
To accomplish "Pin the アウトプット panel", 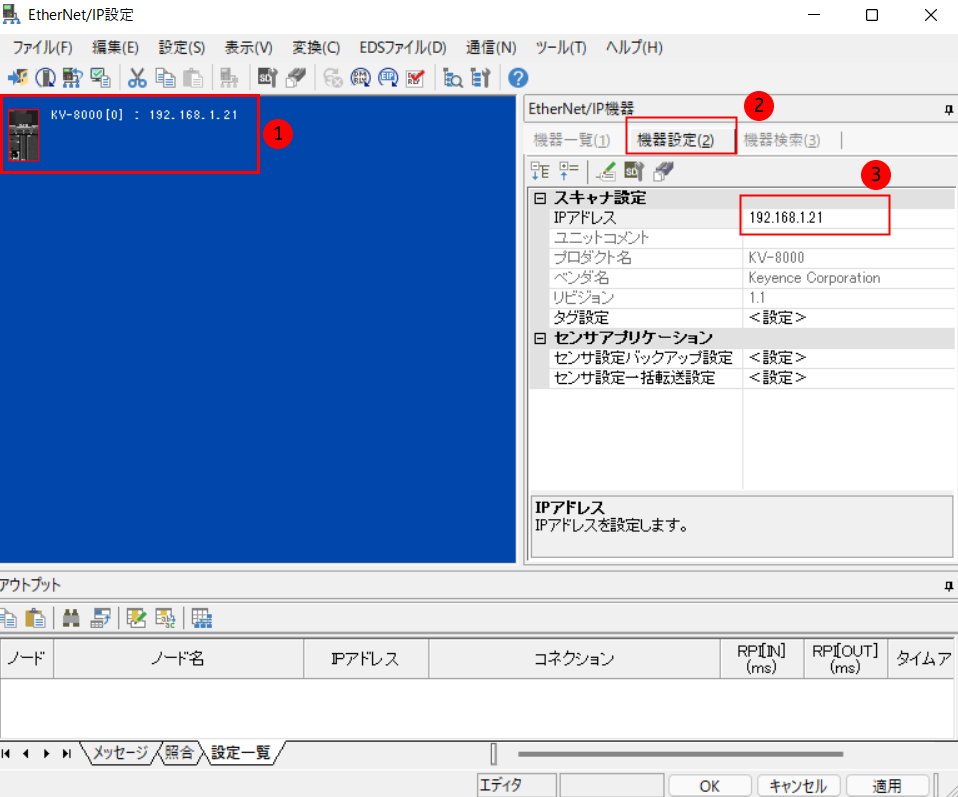I will 948,586.
